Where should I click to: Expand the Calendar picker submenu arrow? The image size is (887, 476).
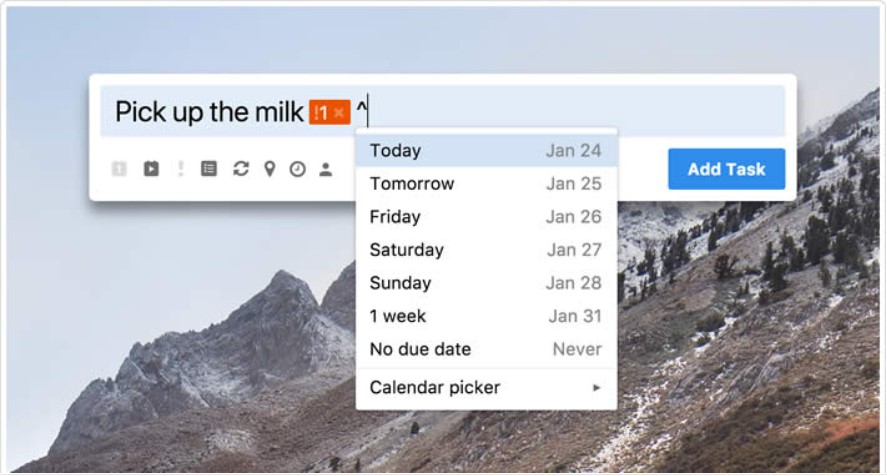click(596, 388)
